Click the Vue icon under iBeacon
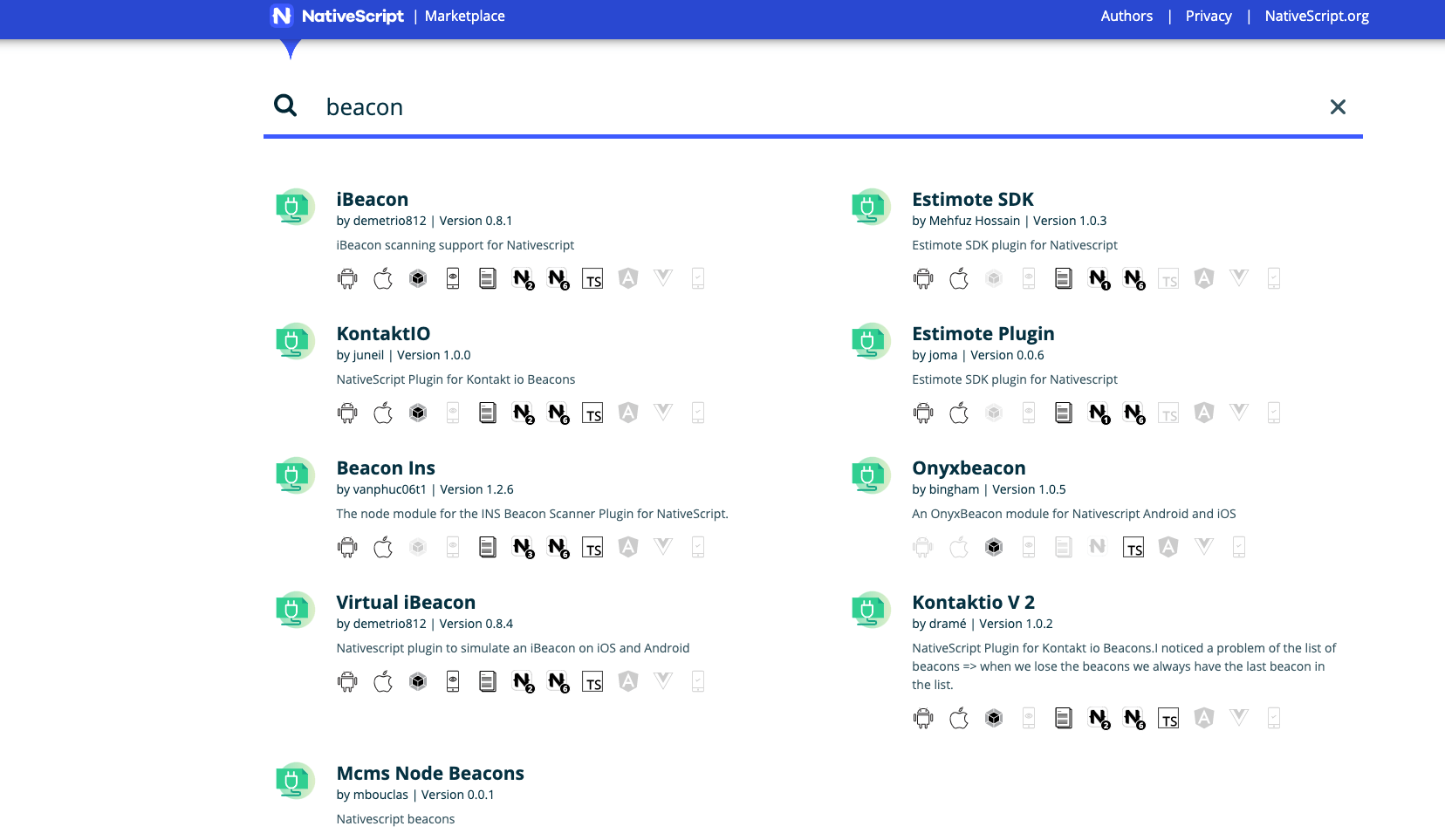The width and height of the screenshot is (1445, 840). (x=663, y=277)
